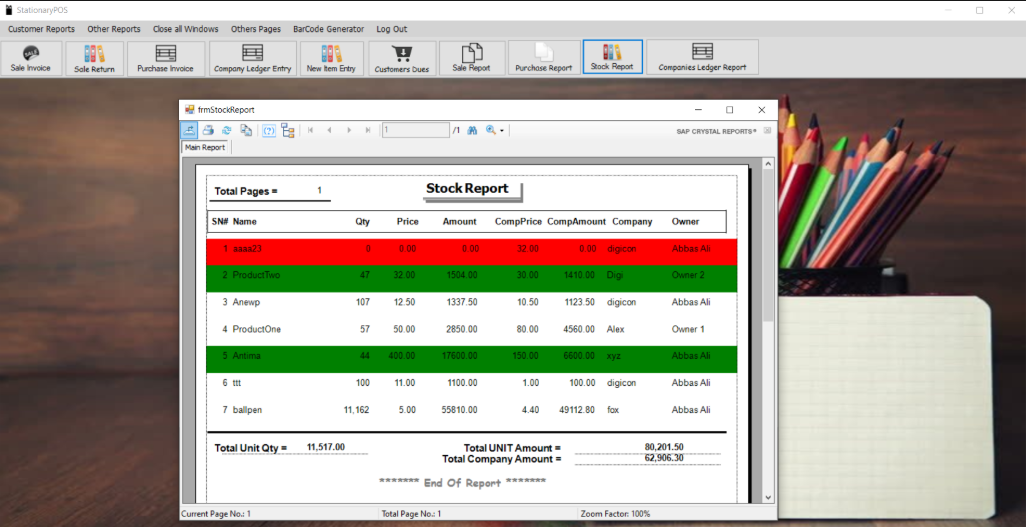The image size is (1026, 527).
Task: Open the Customer Reports menu
Action: point(41,29)
